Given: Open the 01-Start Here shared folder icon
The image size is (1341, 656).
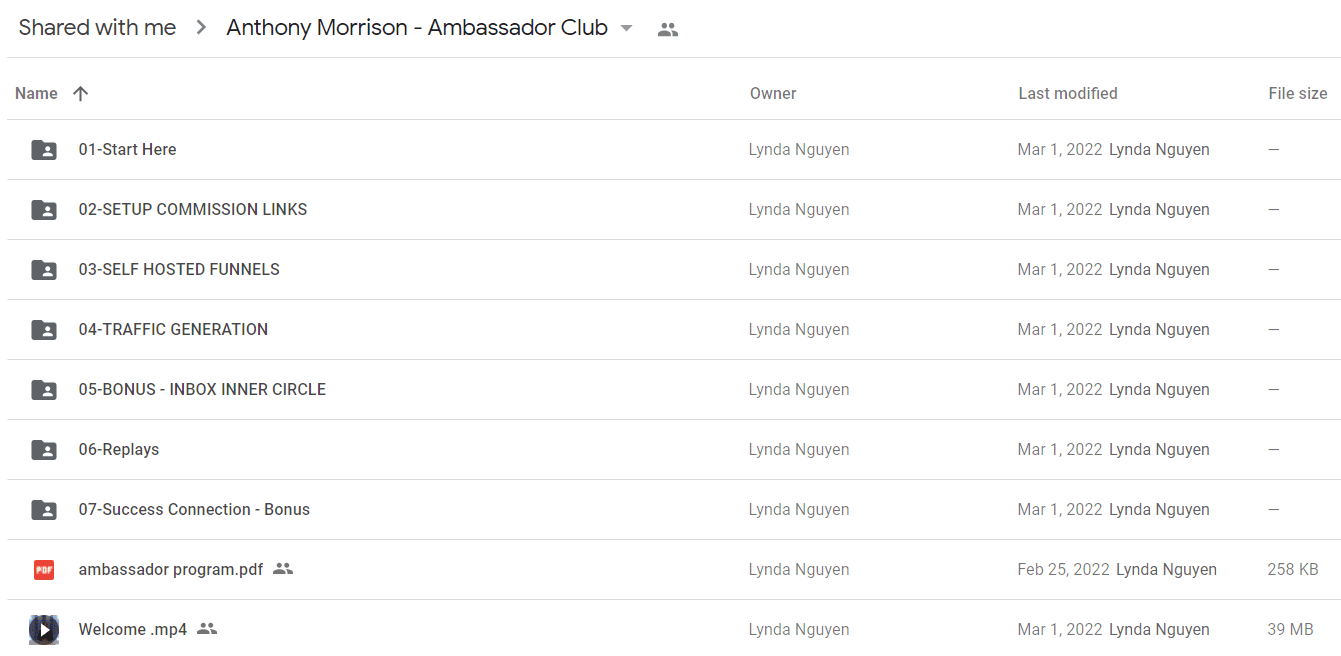Looking at the screenshot, I should coord(44,150).
